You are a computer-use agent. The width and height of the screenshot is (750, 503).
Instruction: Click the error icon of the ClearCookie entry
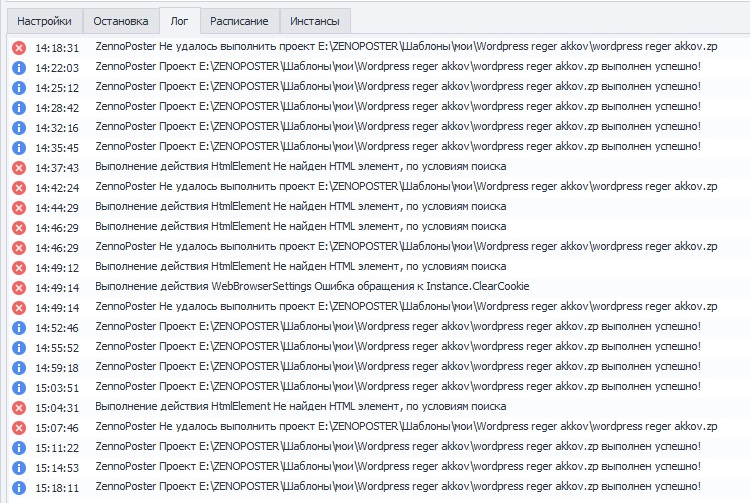pos(19,288)
